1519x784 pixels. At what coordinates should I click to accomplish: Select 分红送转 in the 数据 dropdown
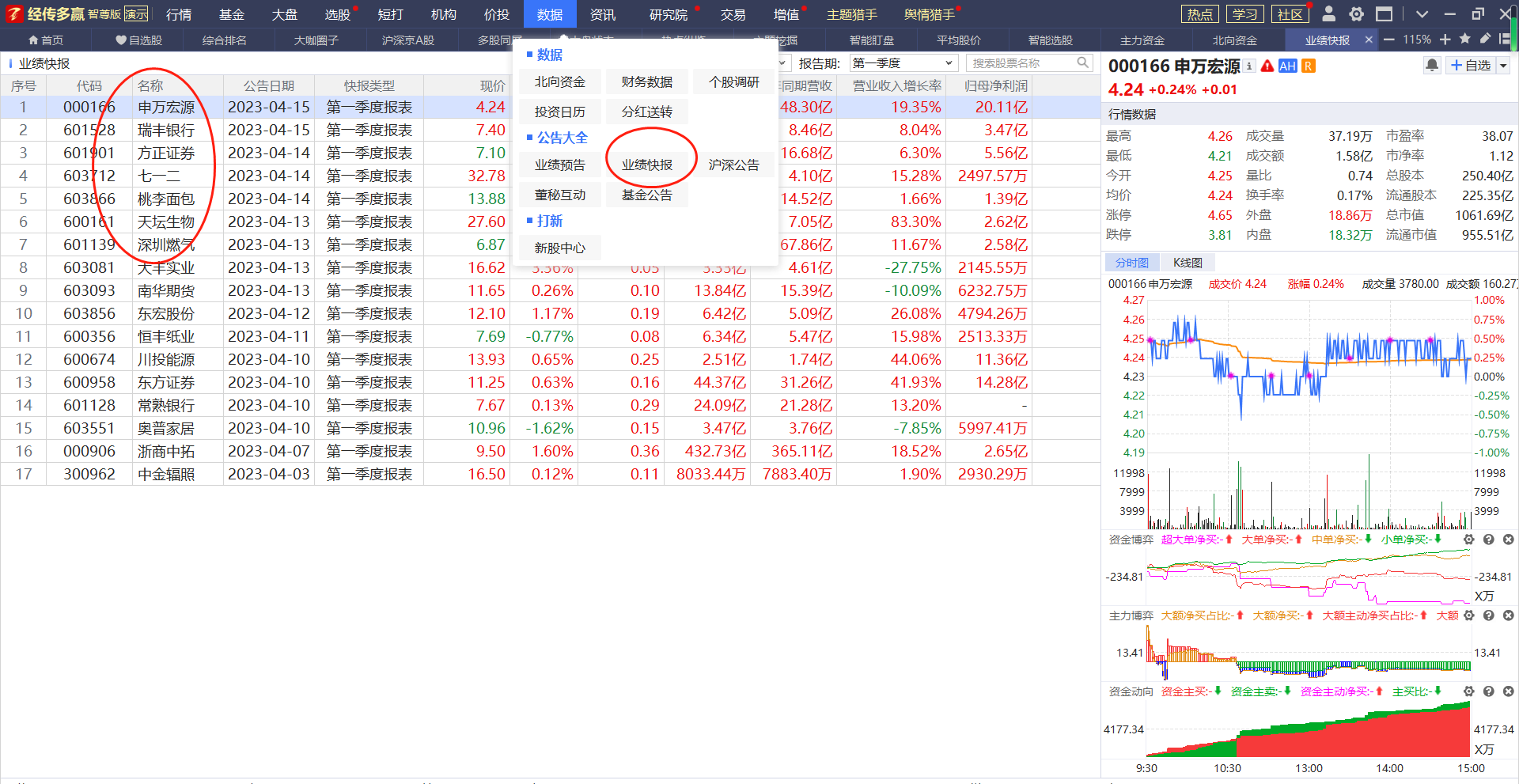tap(647, 112)
